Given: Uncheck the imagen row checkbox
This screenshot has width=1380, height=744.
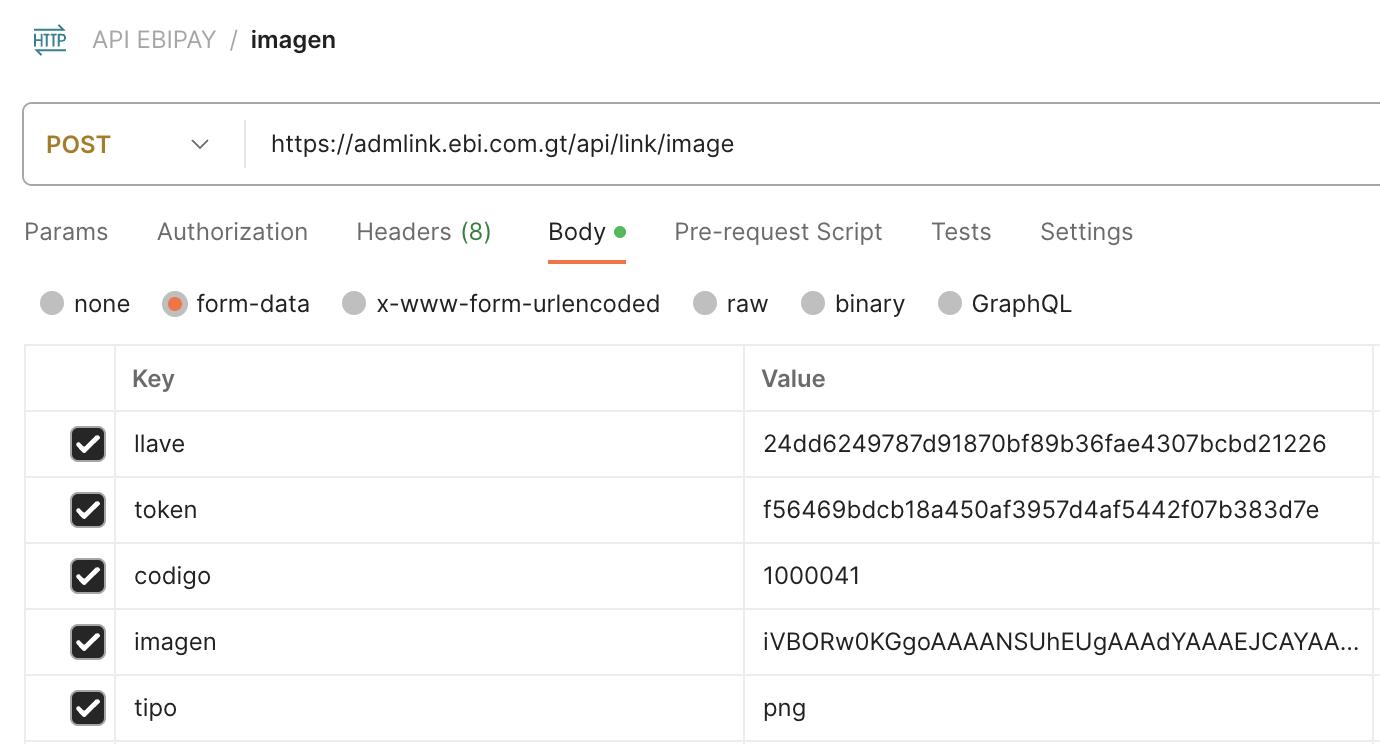Looking at the screenshot, I should click(x=88, y=641).
